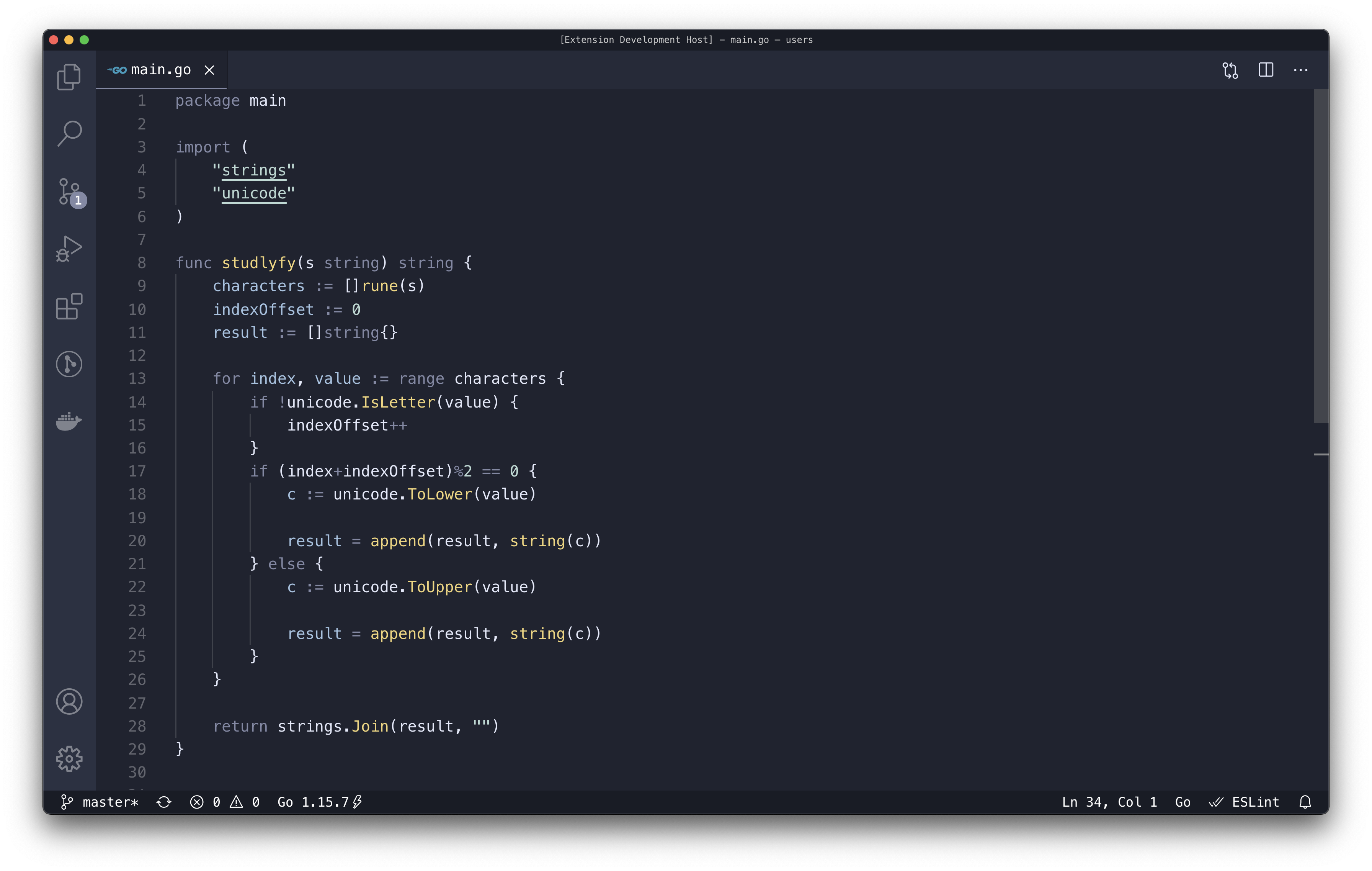Open the Manage gear icon
The width and height of the screenshot is (1372, 871).
click(69, 759)
